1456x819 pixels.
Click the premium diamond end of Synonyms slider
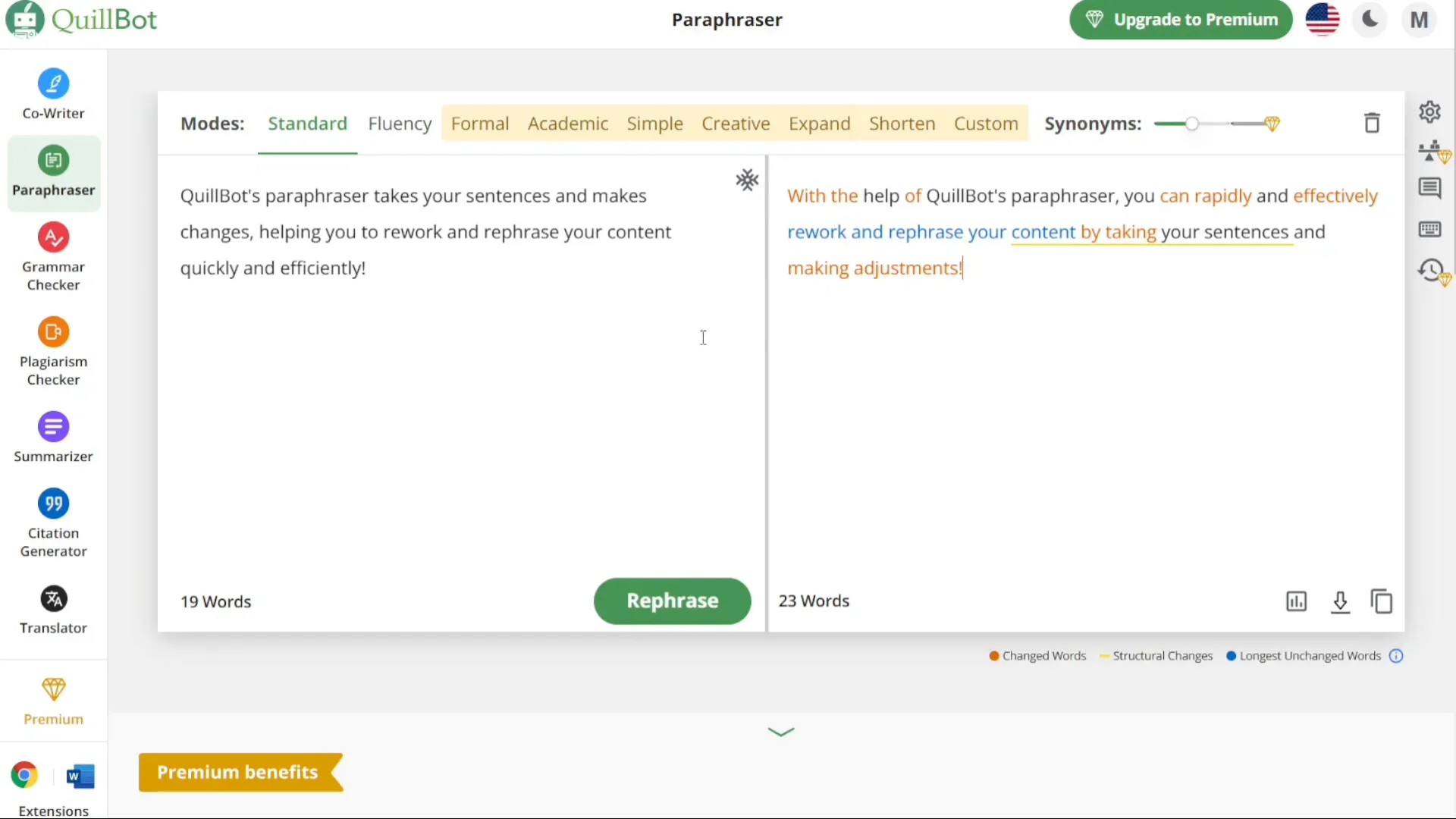point(1272,124)
